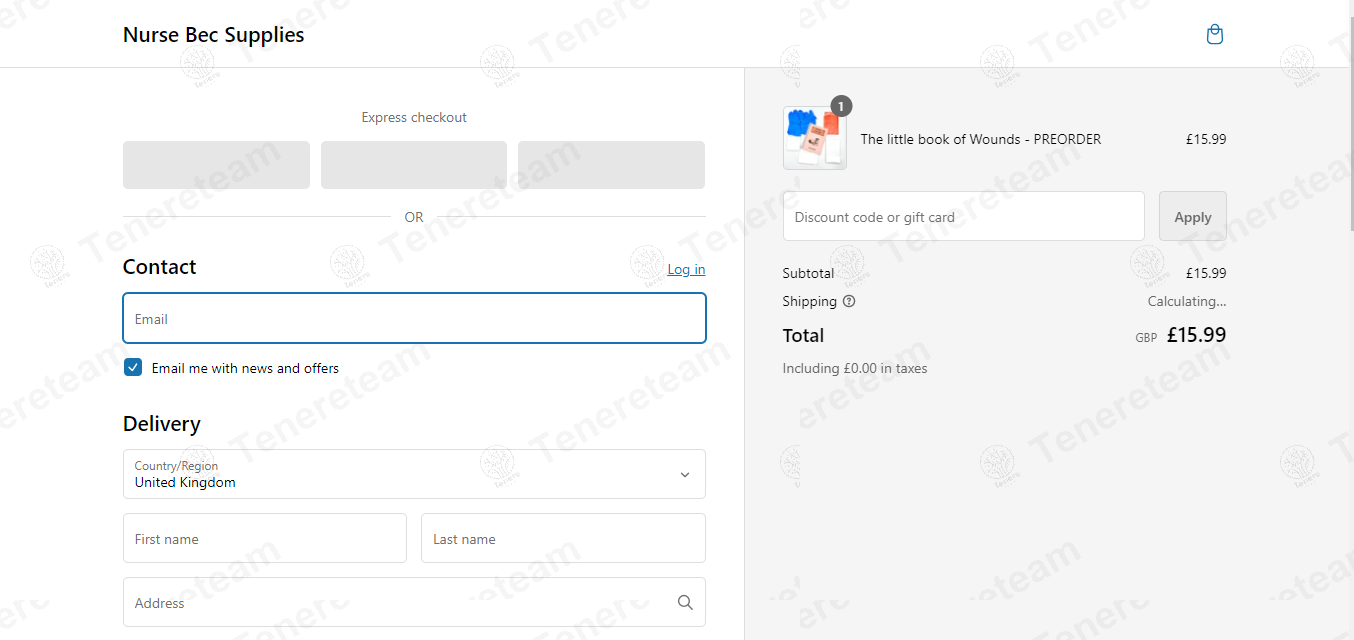Viewport: 1354px width, 640px height.
Task: Click the shipping help question mark icon
Action: coord(849,301)
